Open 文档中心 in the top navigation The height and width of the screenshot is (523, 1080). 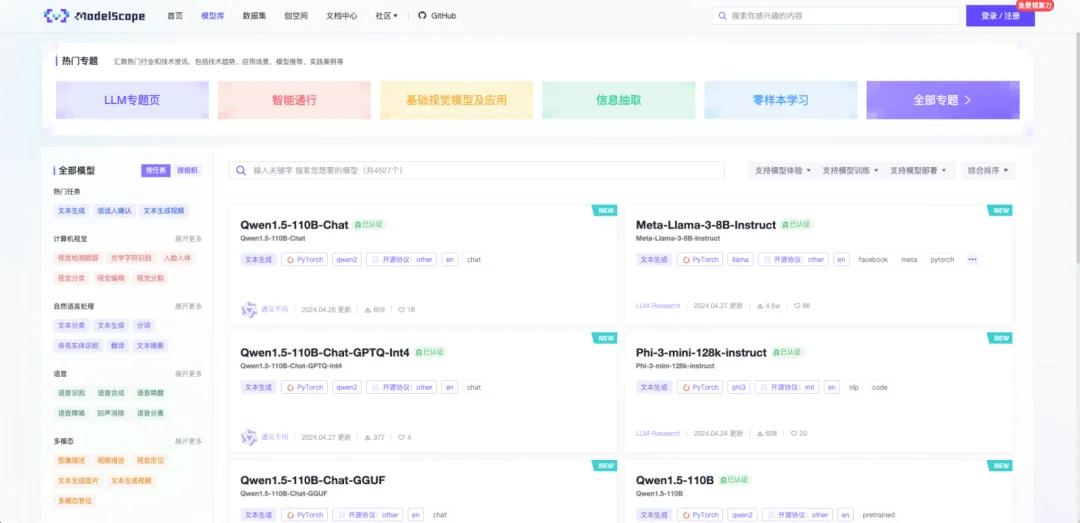click(x=342, y=15)
